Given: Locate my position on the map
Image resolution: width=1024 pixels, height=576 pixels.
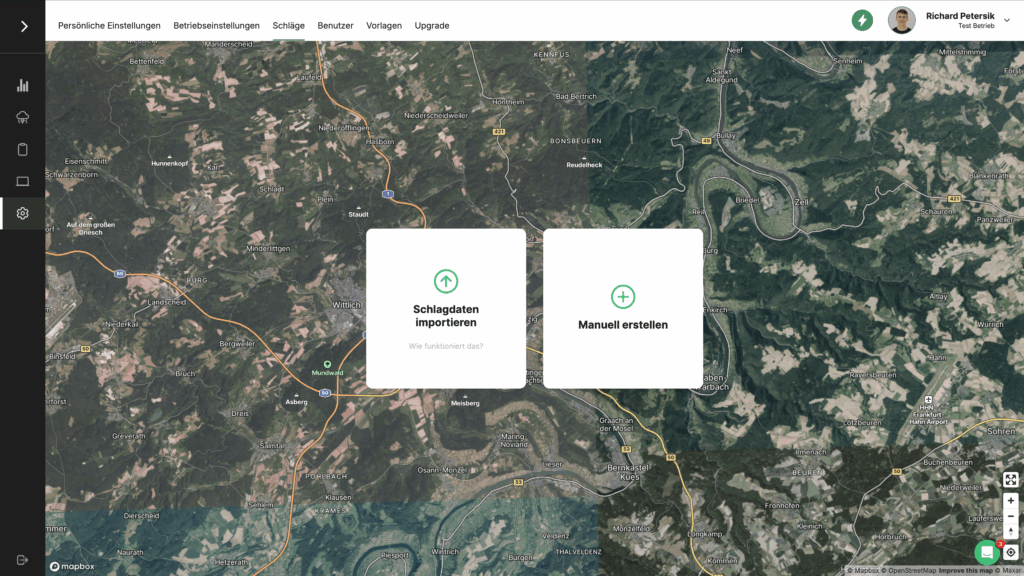Looking at the screenshot, I should tap(1010, 552).
